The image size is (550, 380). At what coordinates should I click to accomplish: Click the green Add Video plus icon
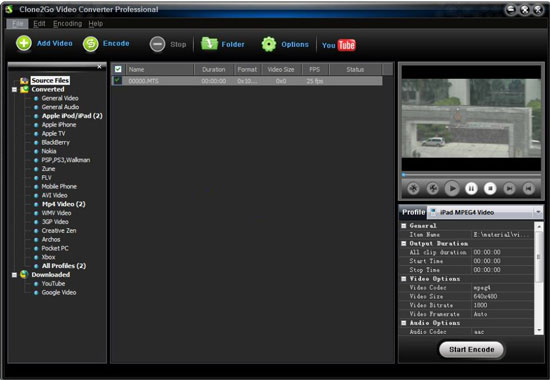click(24, 44)
